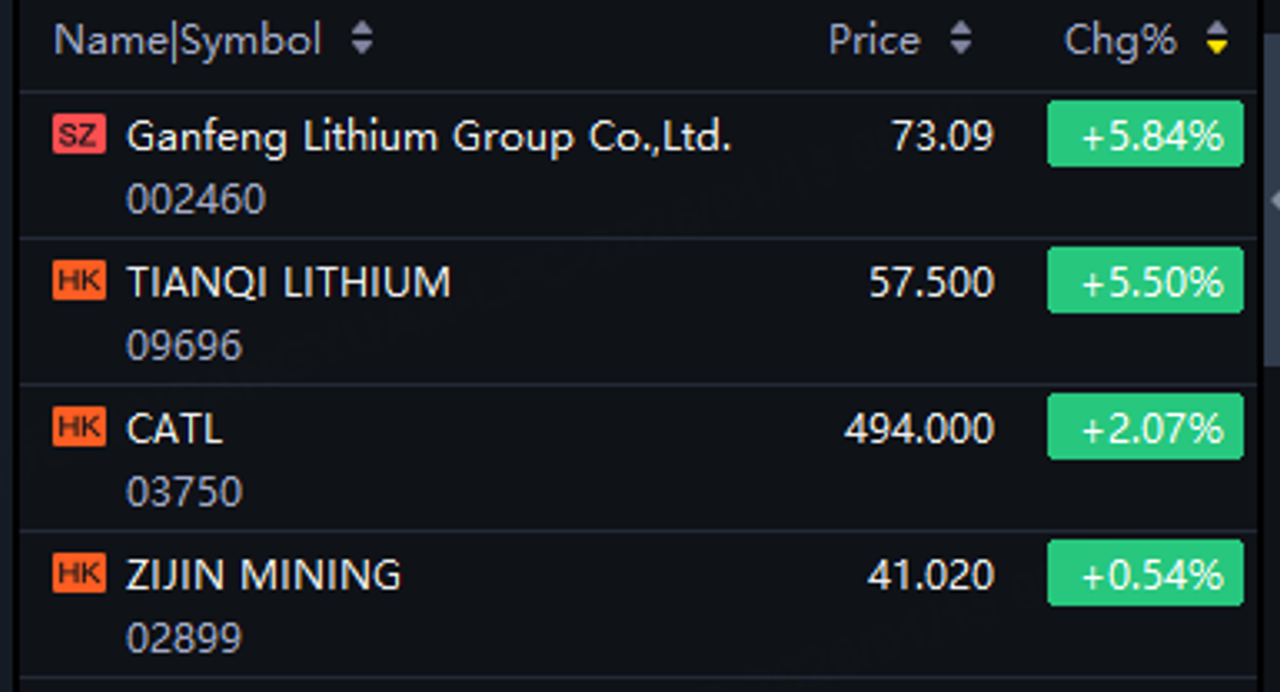1280x692 pixels.
Task: Click the +0.54% change badge
Action: pos(1145,573)
